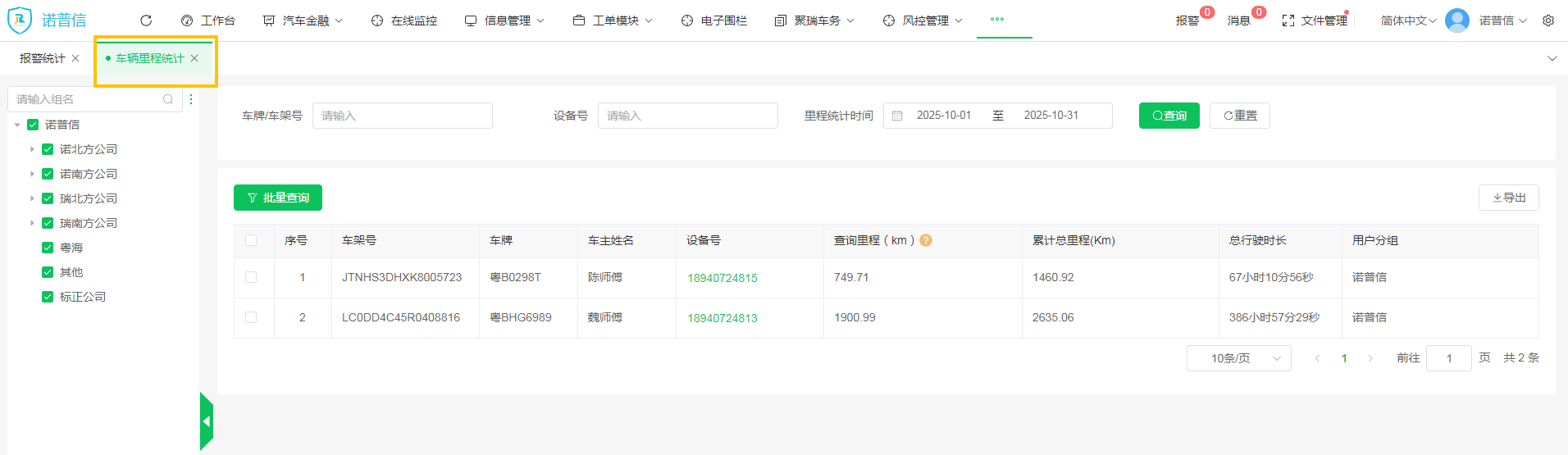The image size is (1568, 455).
Task: Uncheck the 诺北方公司 checkbox
Action: [48, 149]
